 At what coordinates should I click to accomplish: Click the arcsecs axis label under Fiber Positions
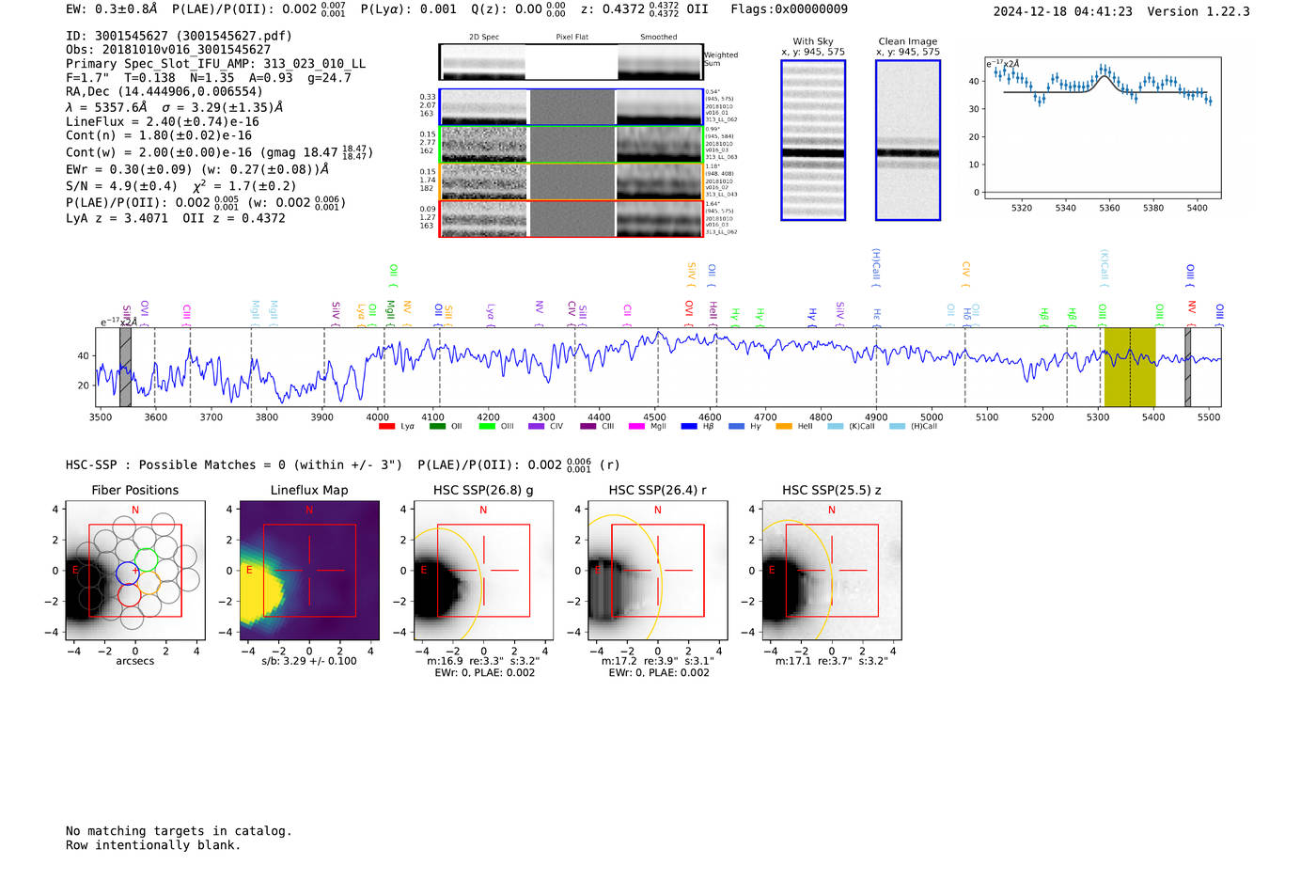click(x=135, y=661)
